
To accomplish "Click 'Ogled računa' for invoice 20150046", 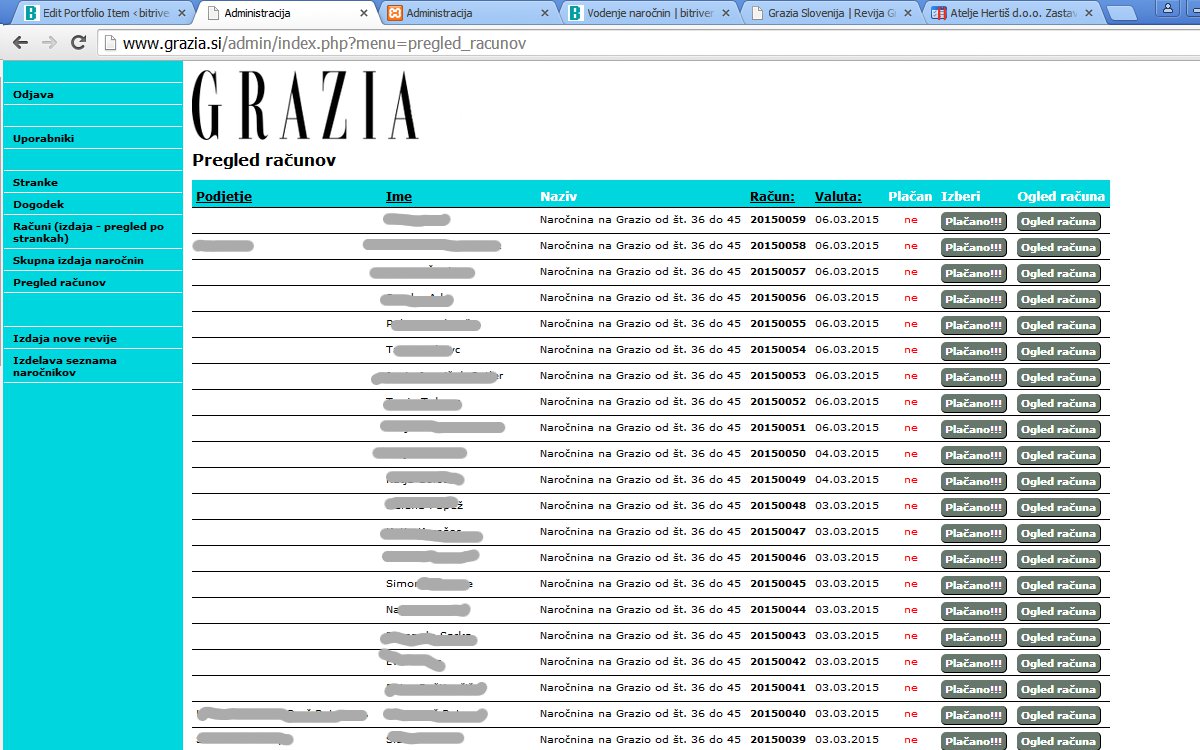I will click(x=1059, y=559).
